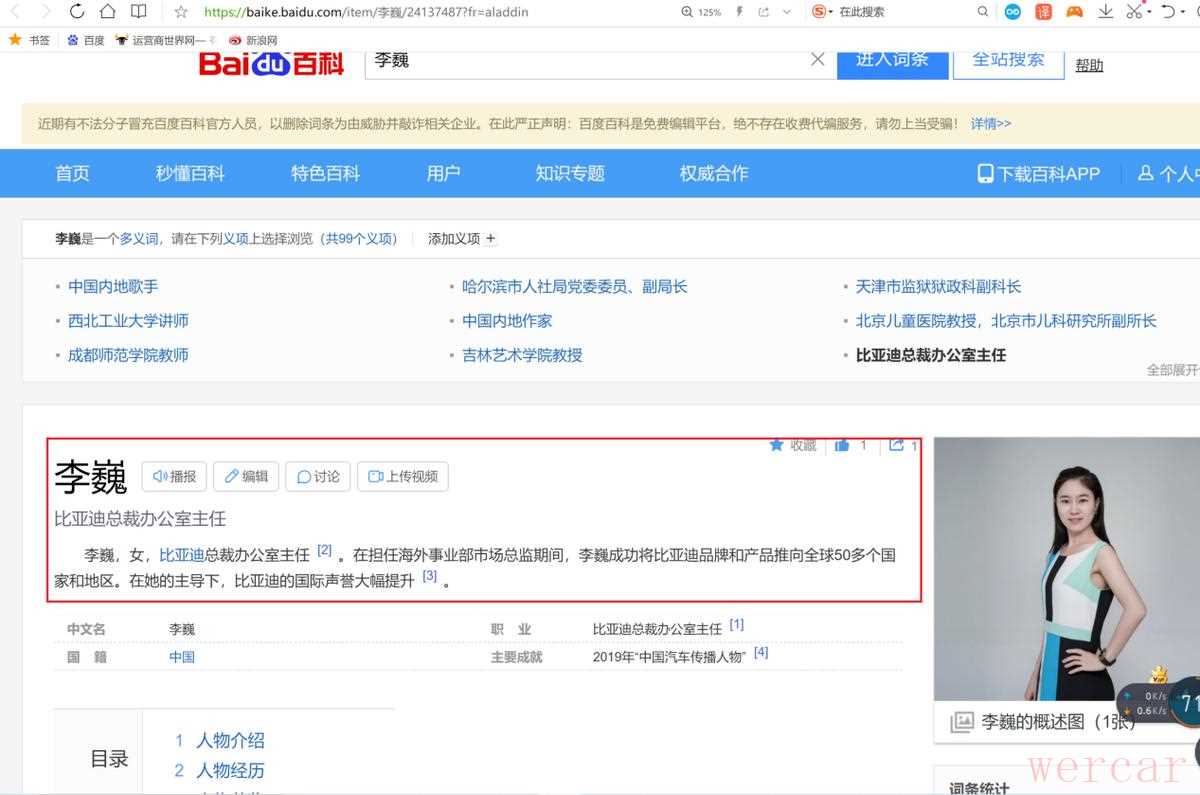The height and width of the screenshot is (795, 1200).
Task: Click the 收藏 star icon on article
Action: [776, 445]
